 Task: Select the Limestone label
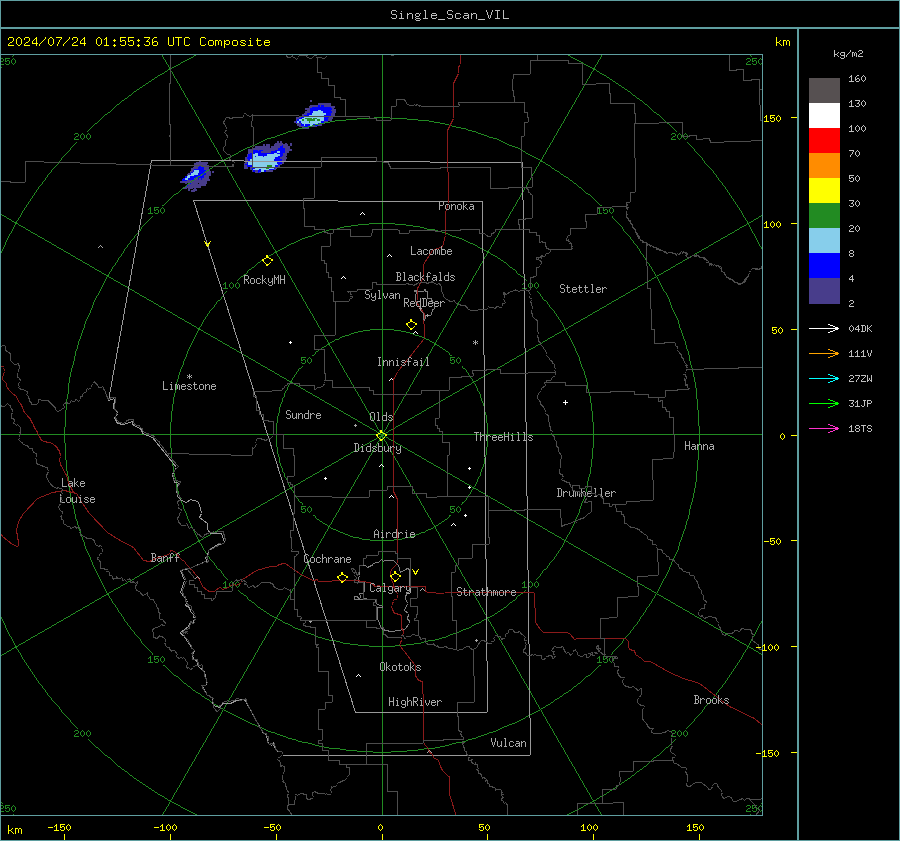pyautogui.click(x=189, y=386)
